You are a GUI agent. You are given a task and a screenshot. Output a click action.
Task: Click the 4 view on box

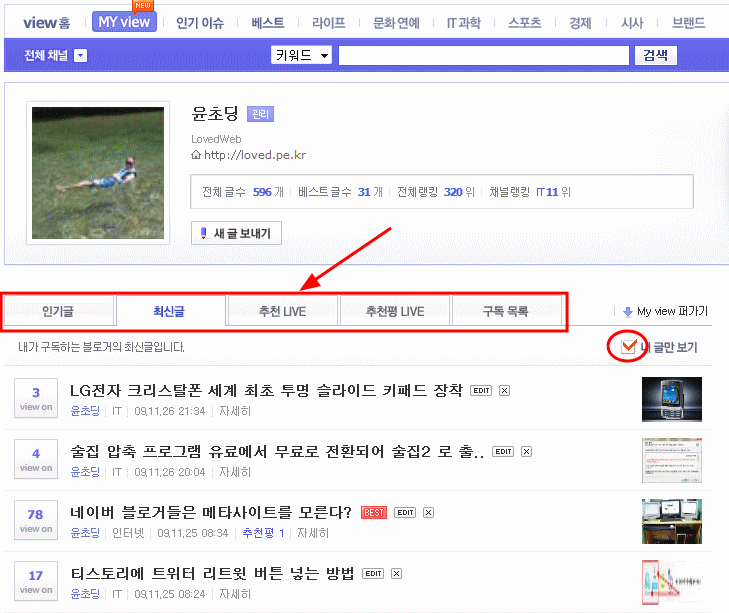coord(36,459)
